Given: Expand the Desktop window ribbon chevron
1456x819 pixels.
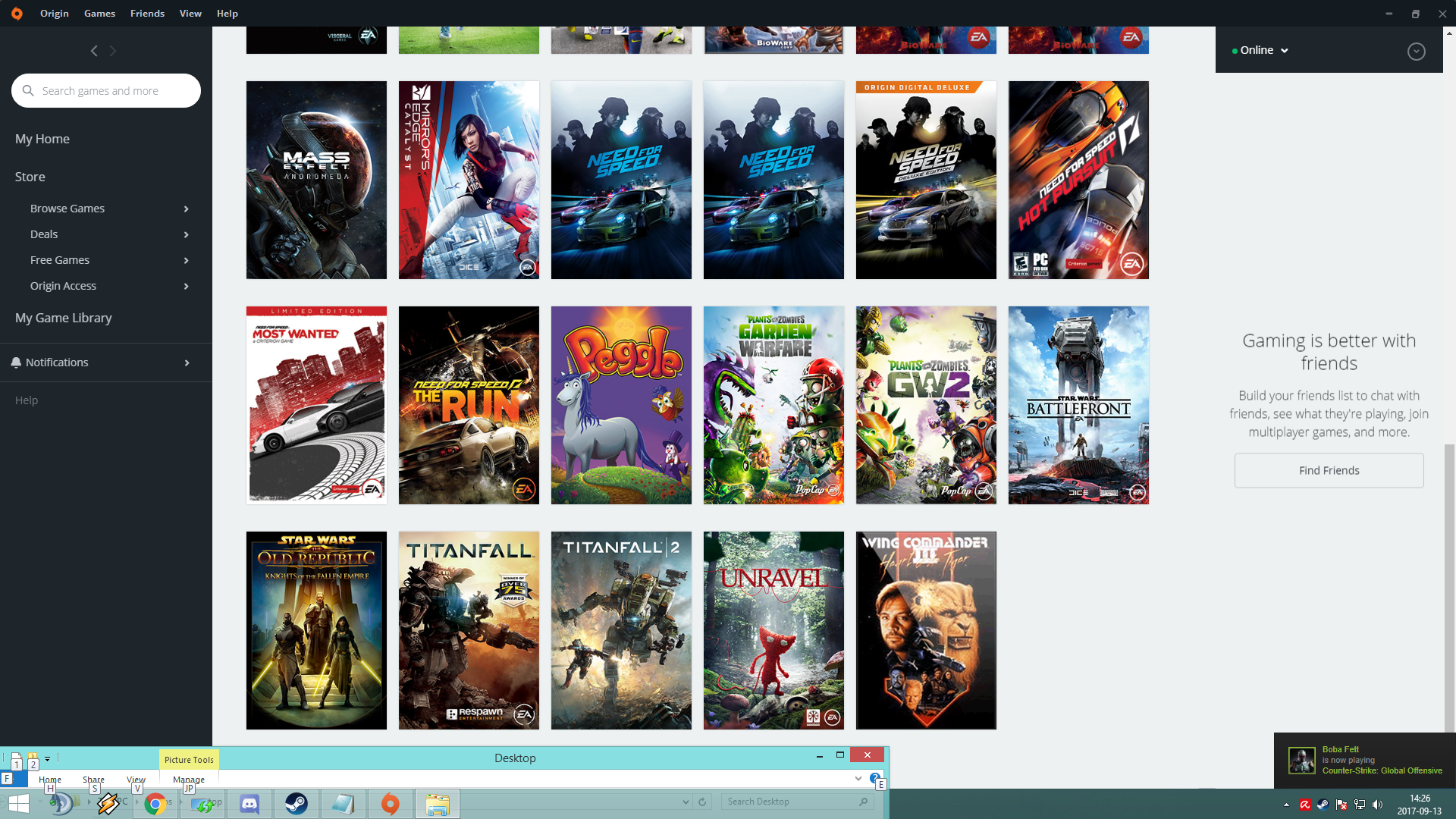Looking at the screenshot, I should pos(858,779).
